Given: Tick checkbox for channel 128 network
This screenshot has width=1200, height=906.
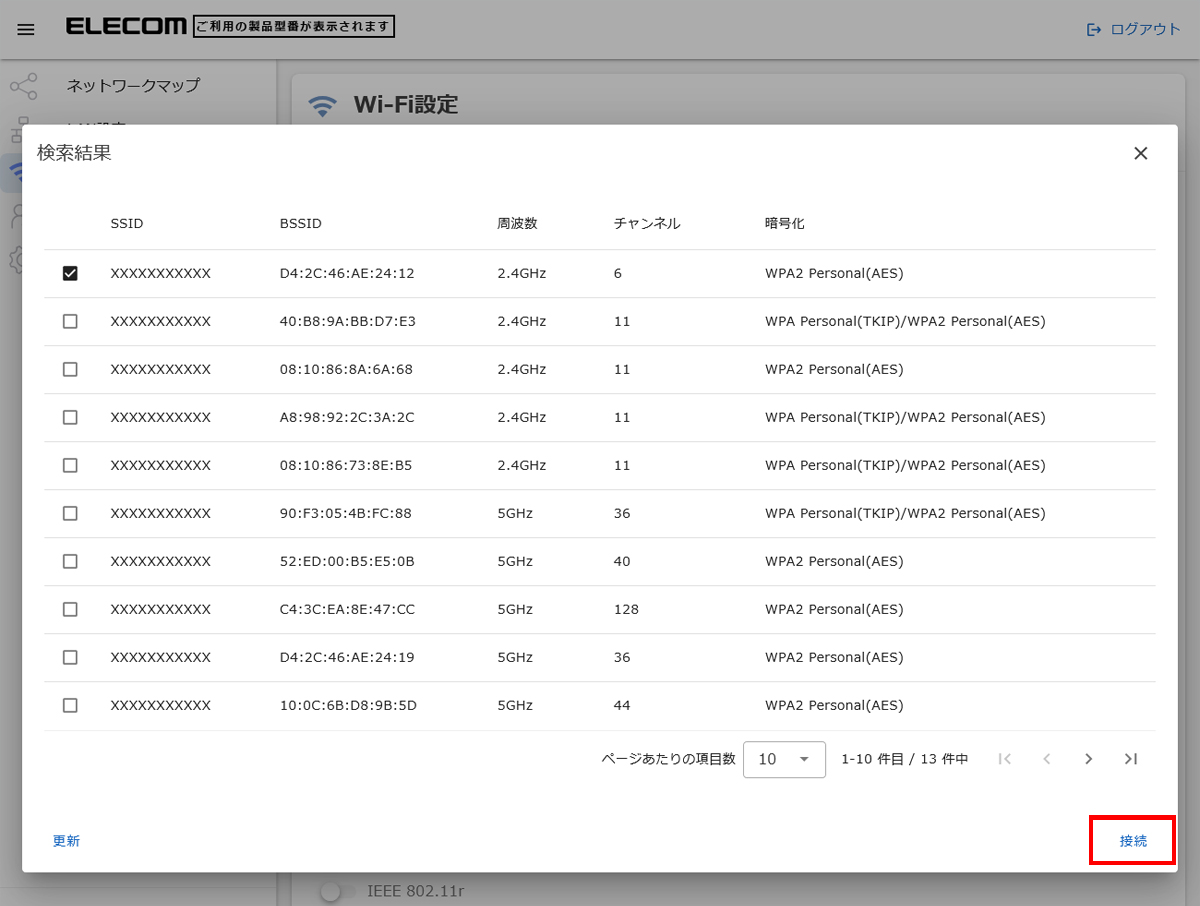Looking at the screenshot, I should (x=70, y=609).
